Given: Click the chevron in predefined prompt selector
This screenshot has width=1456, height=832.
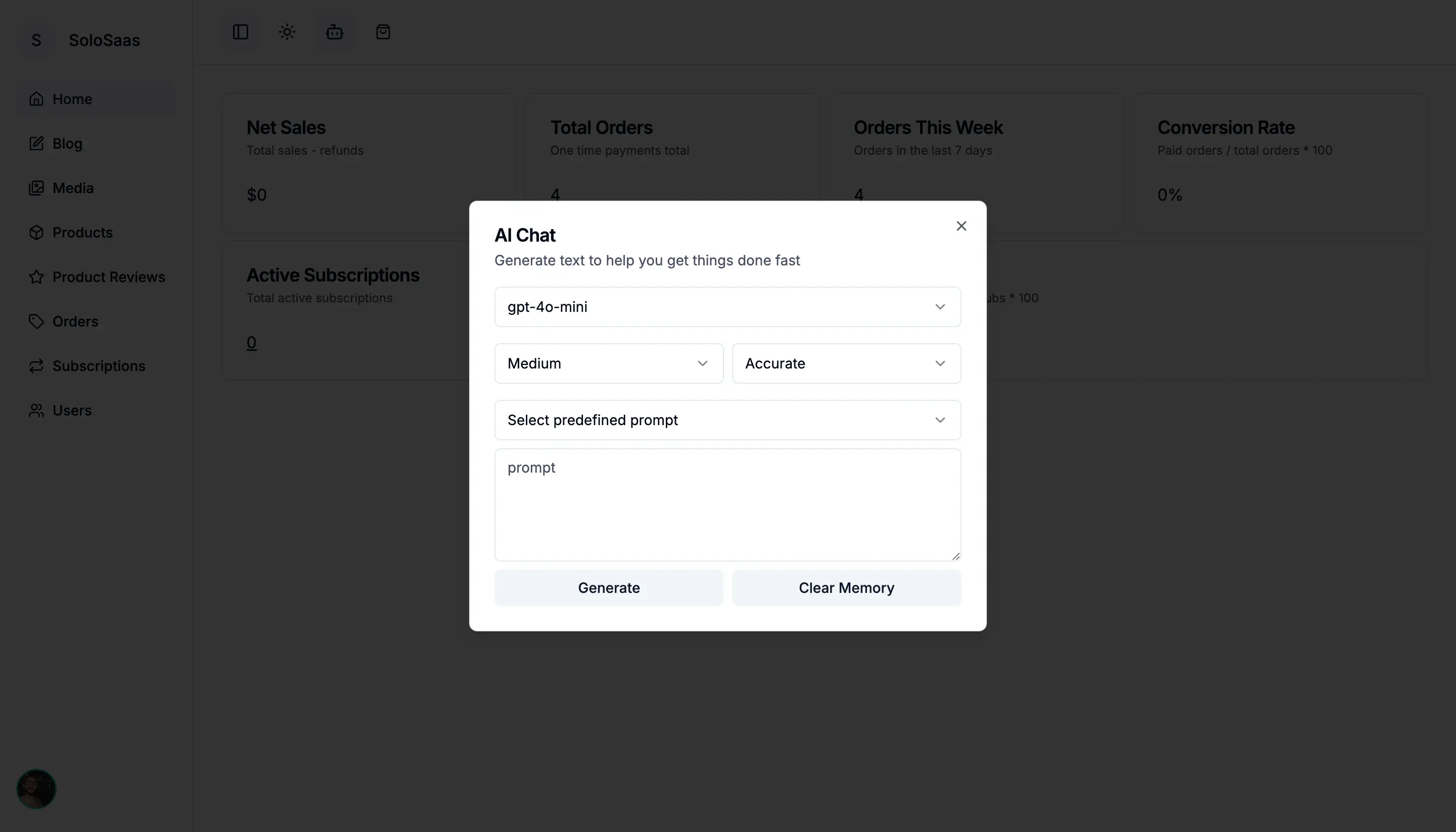Looking at the screenshot, I should pos(940,420).
